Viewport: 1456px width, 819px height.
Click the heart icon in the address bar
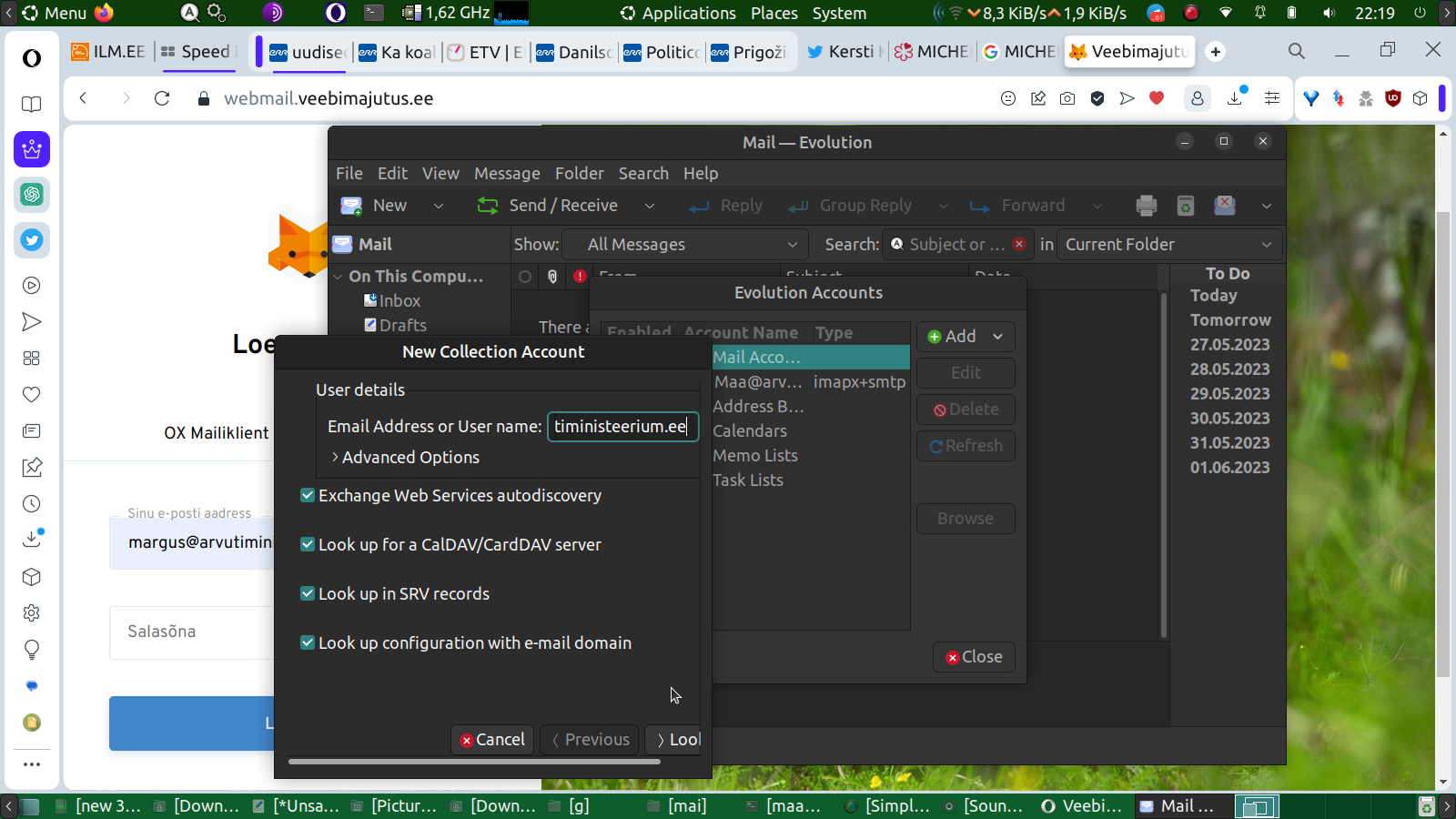coord(1157,98)
